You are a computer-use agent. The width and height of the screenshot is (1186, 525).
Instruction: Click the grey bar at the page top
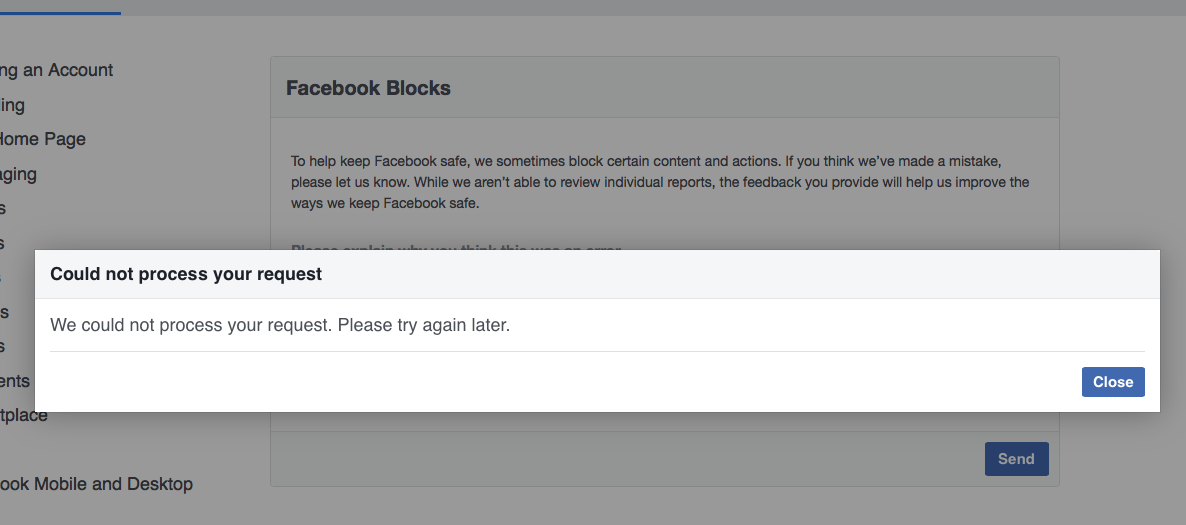tap(650, 8)
